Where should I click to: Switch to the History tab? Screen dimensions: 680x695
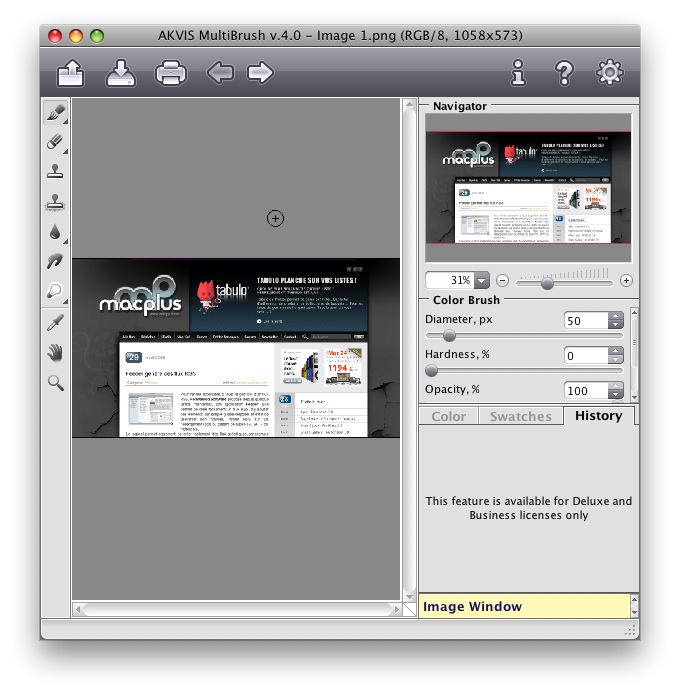[598, 416]
